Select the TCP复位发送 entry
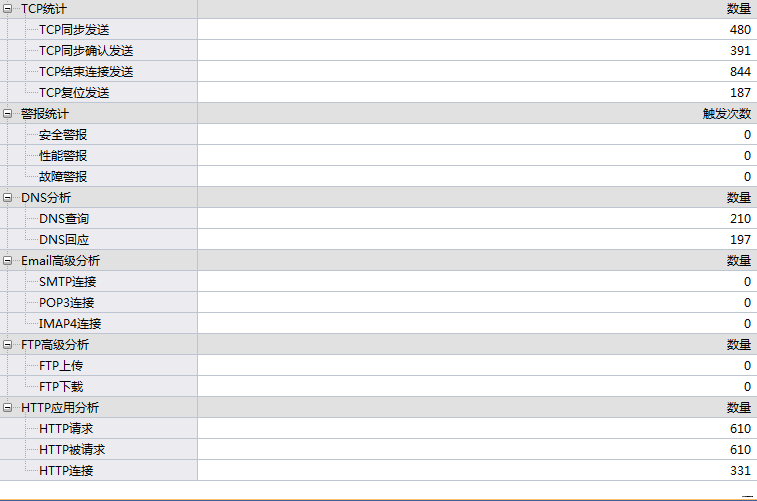757x501 pixels. (74, 93)
